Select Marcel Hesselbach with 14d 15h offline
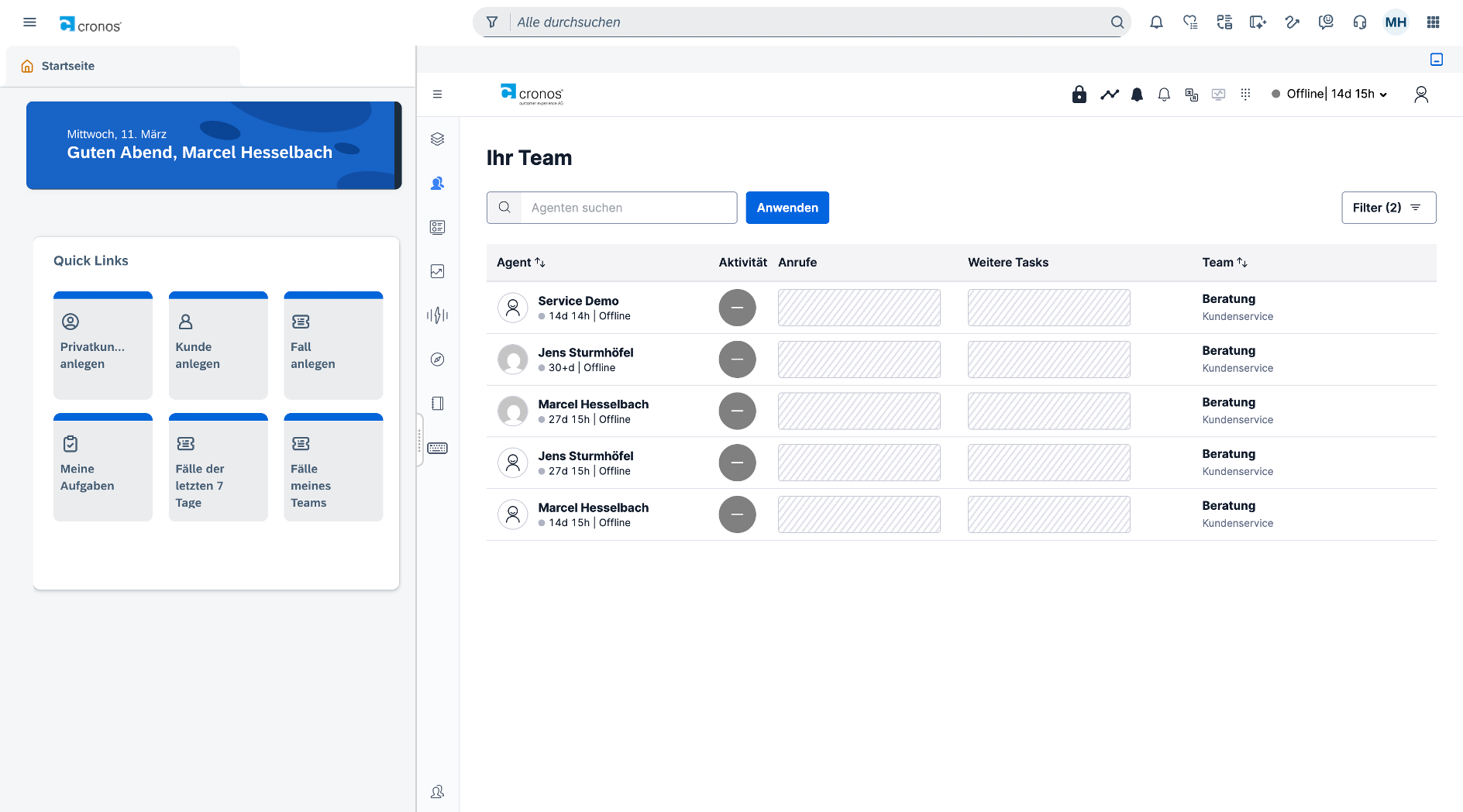This screenshot has width=1463, height=812. coord(594,508)
